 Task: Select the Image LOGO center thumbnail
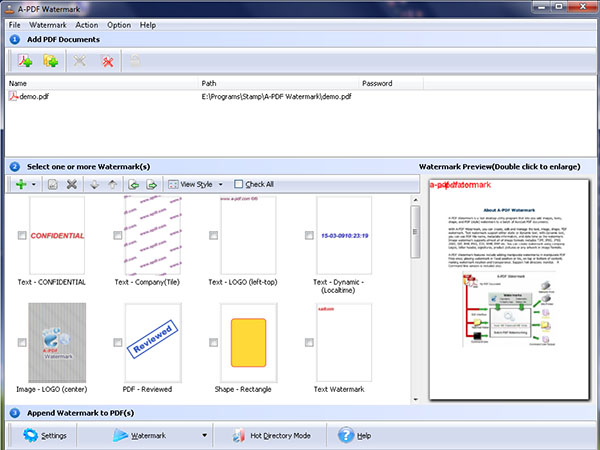tap(57, 342)
